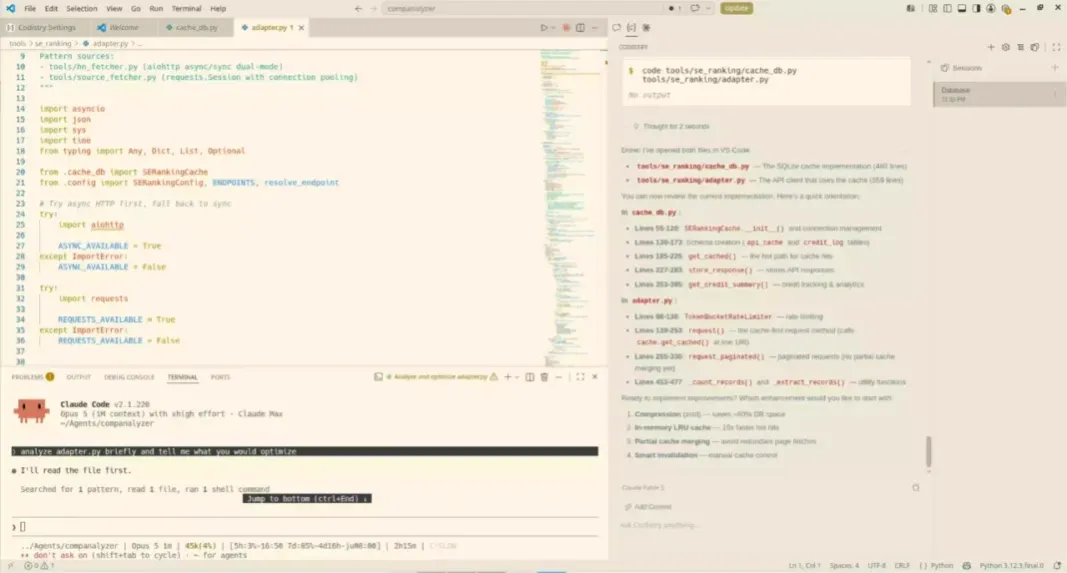Expand the chat dropdown arrow in title bar
Viewport: 1067px width, 573px height.
click(708, 9)
